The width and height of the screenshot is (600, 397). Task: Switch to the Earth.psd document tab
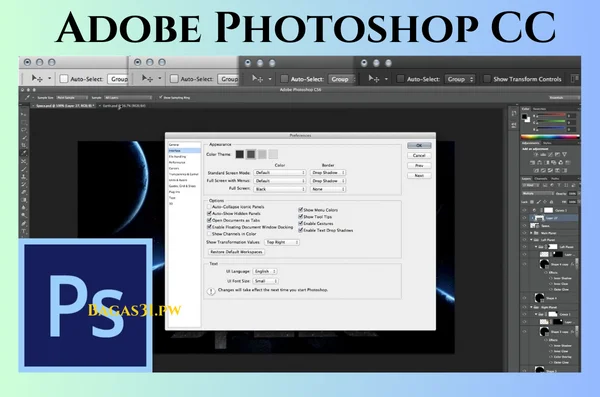(124, 106)
